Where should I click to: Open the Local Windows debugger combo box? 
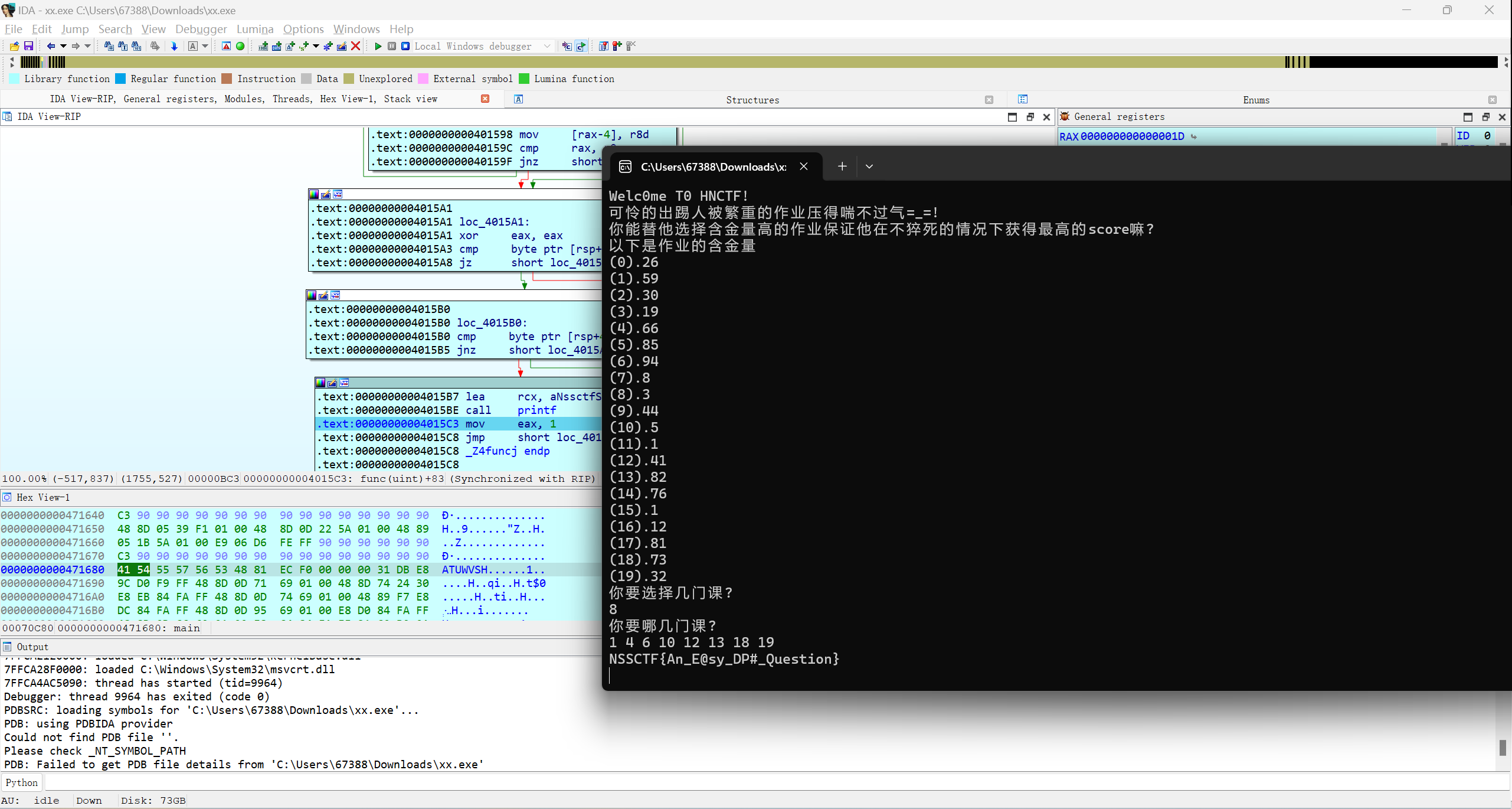(483, 46)
